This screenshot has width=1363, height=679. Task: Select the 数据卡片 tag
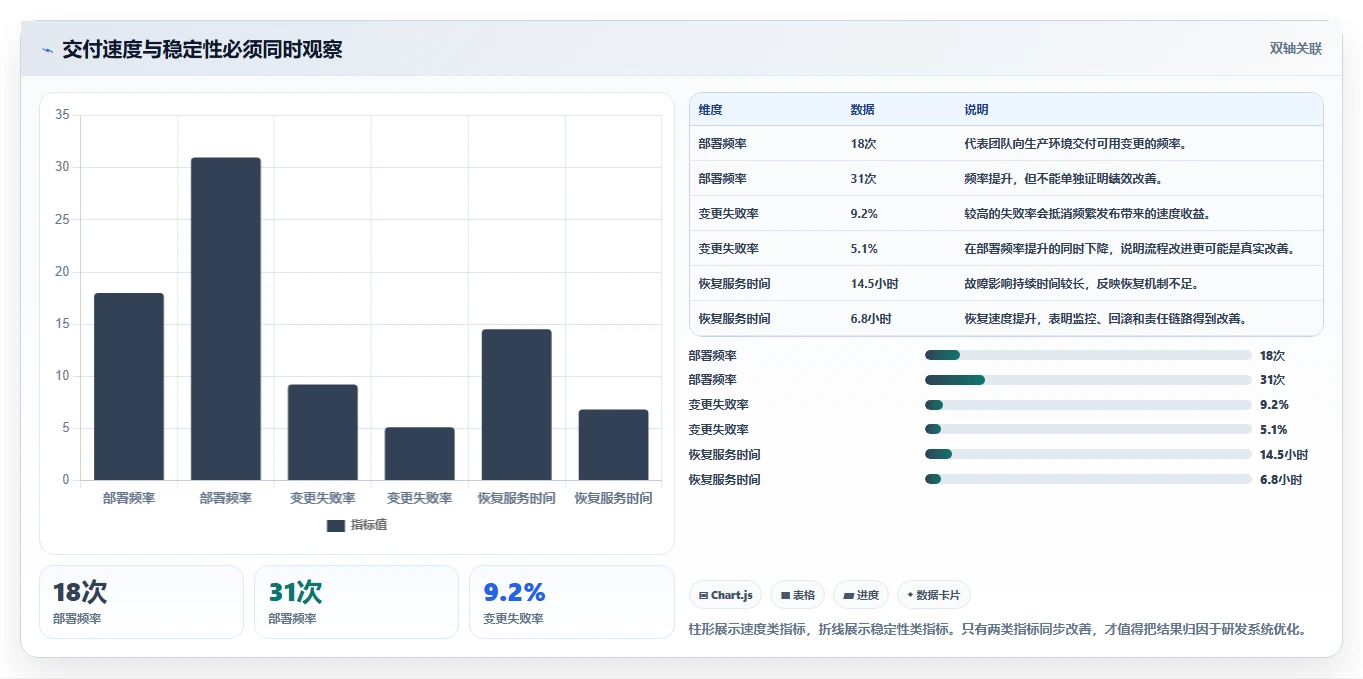pyautogui.click(x=934, y=595)
